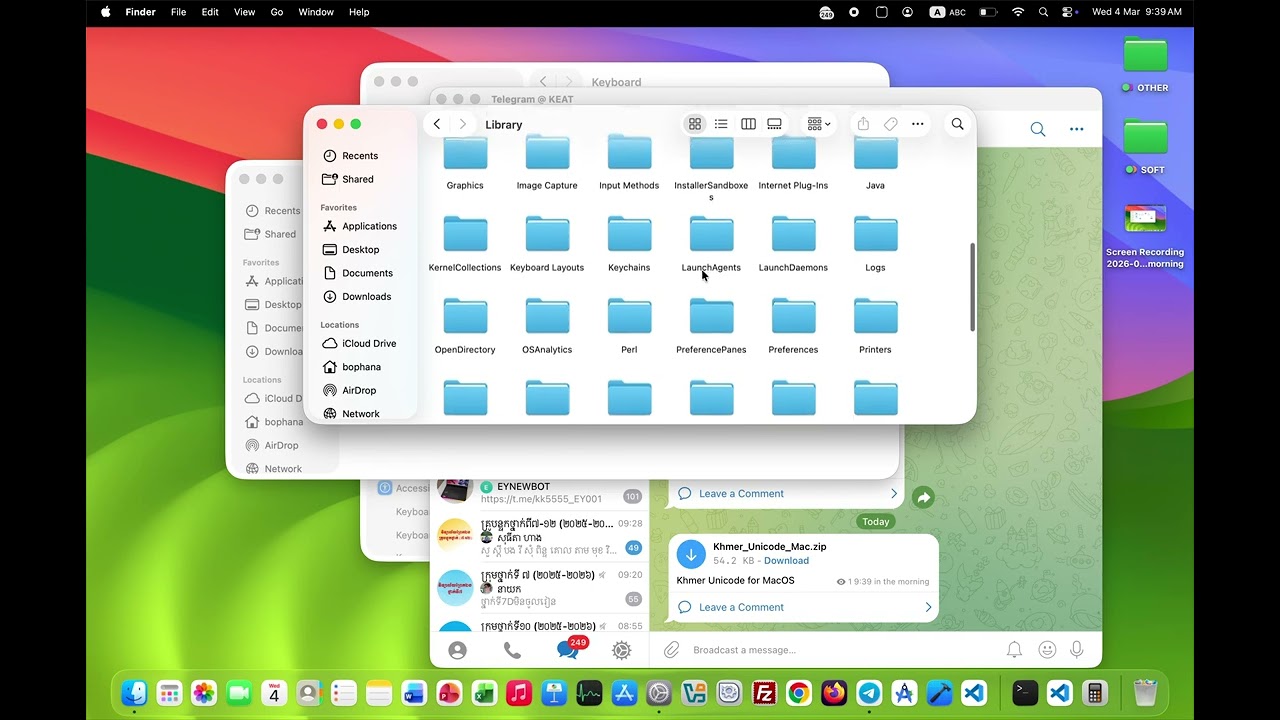Download the Khmer_Unicode_Mac.zip file arrow icon
The image size is (1280, 720).
tap(691, 553)
